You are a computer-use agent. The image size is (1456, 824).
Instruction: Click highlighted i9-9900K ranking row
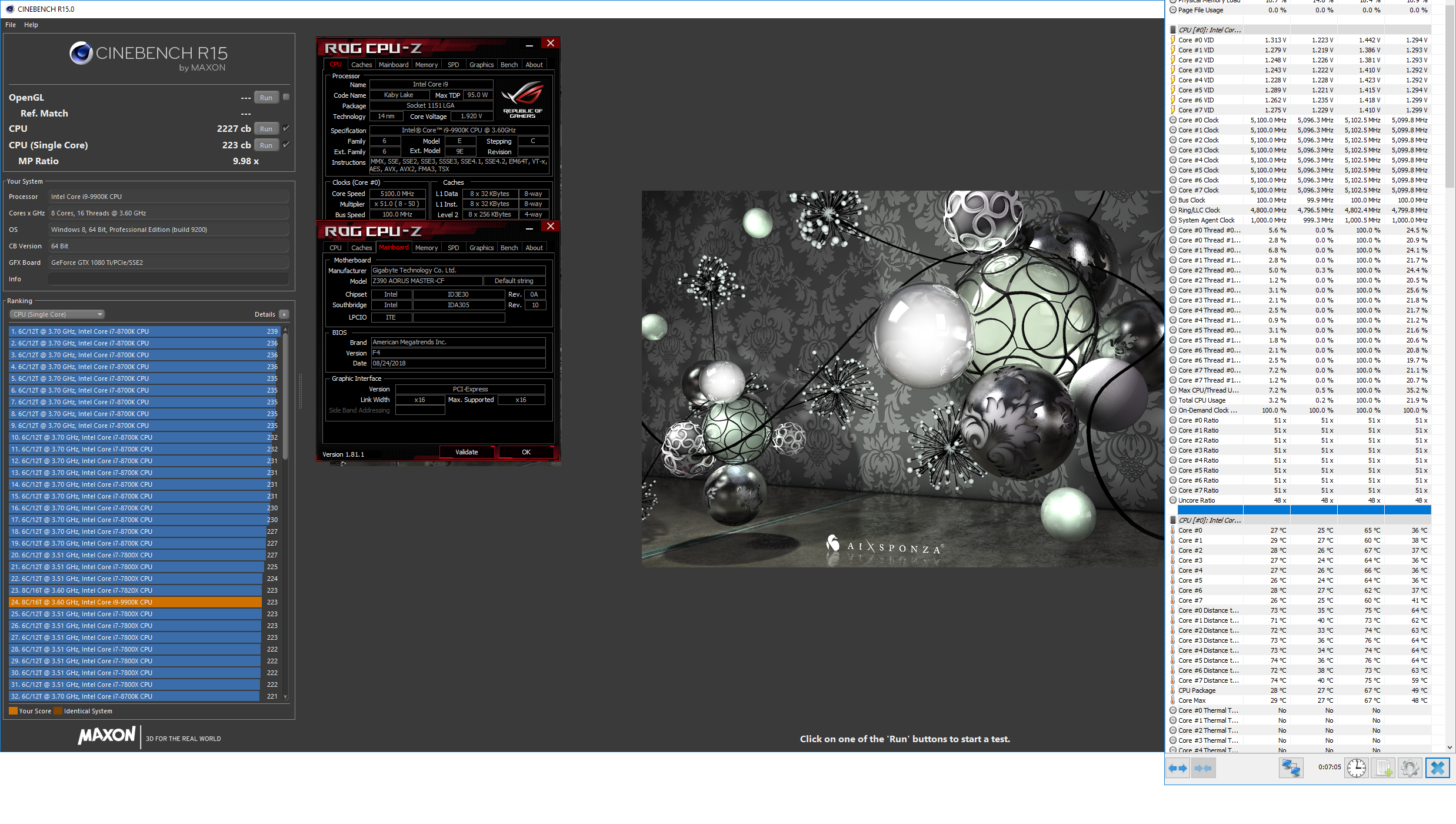click(x=144, y=602)
